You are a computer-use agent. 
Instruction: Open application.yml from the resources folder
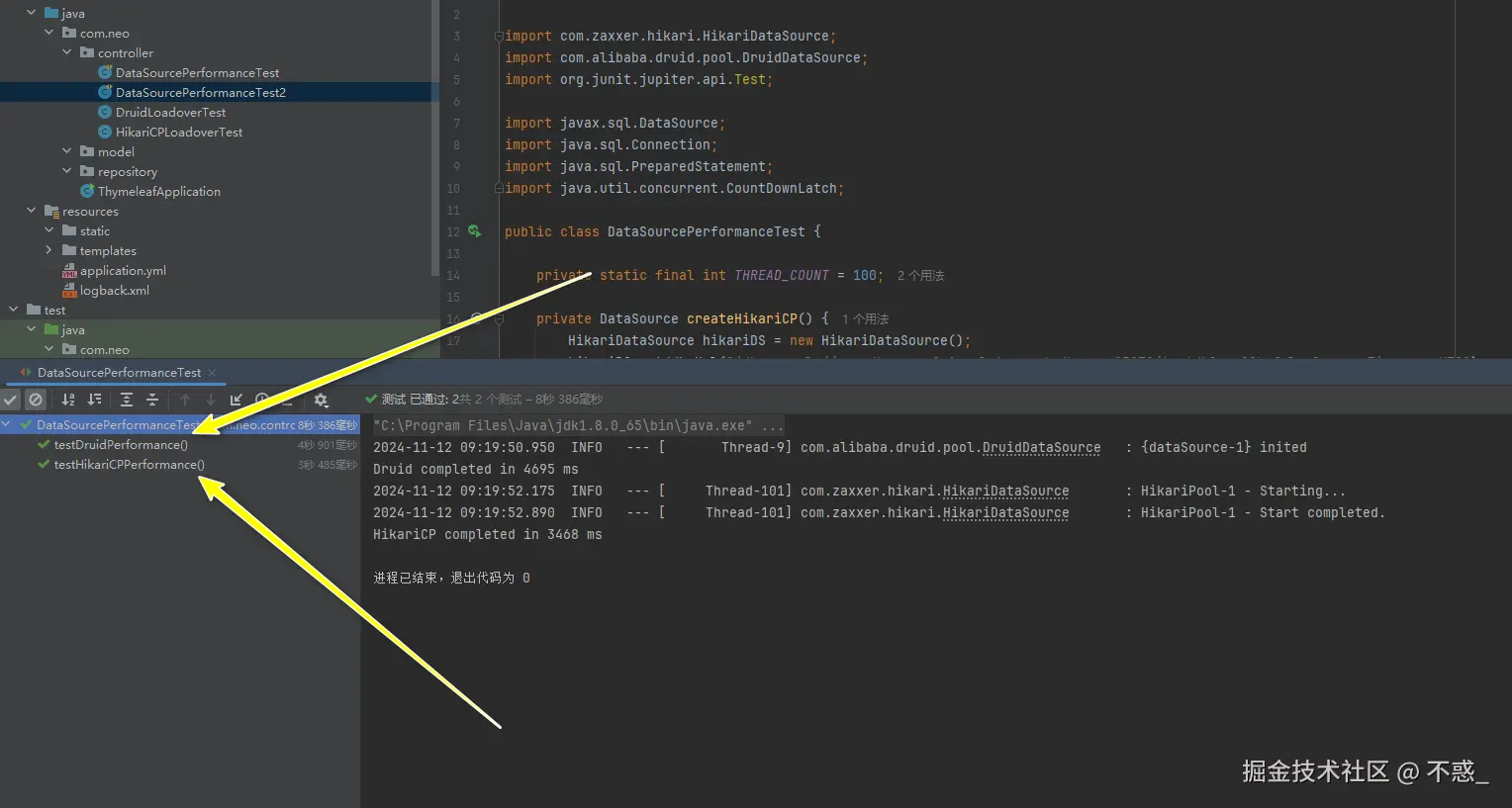(x=123, y=270)
